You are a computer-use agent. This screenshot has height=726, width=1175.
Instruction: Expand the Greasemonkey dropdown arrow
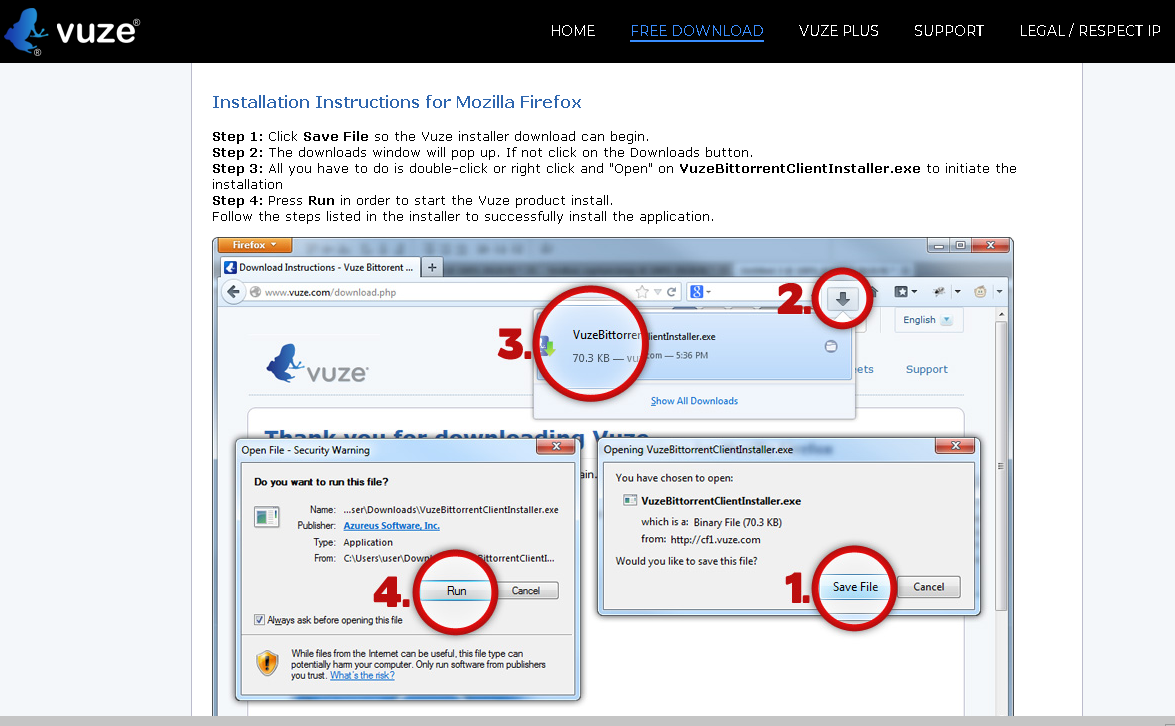[999, 291]
